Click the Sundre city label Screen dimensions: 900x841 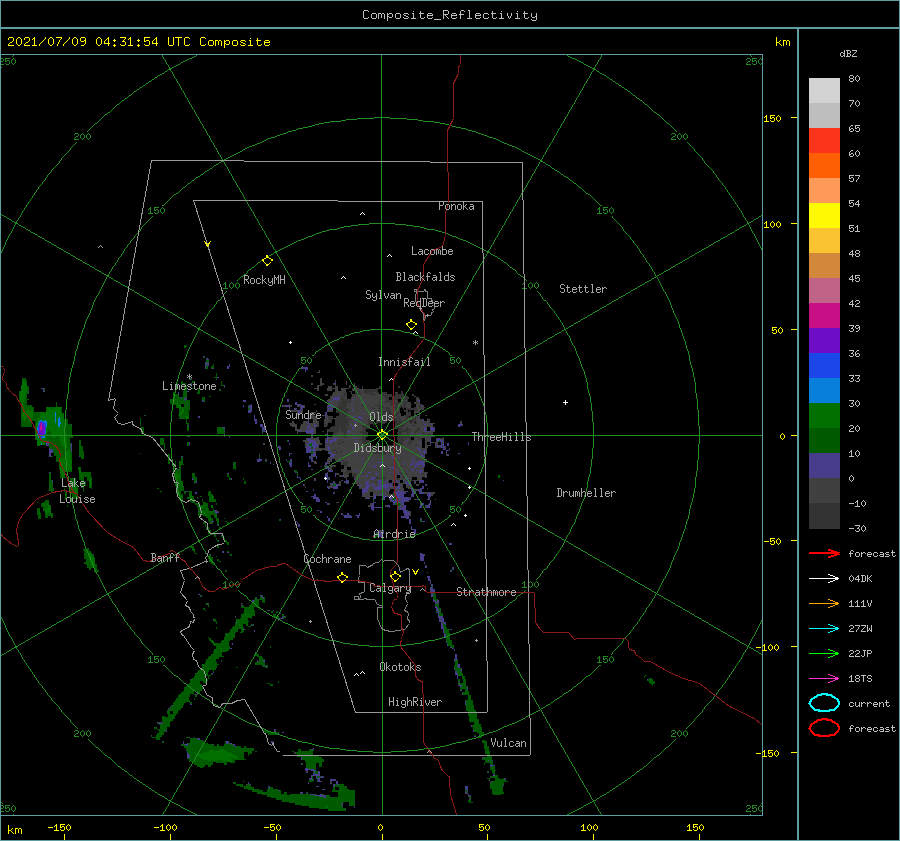click(x=303, y=415)
